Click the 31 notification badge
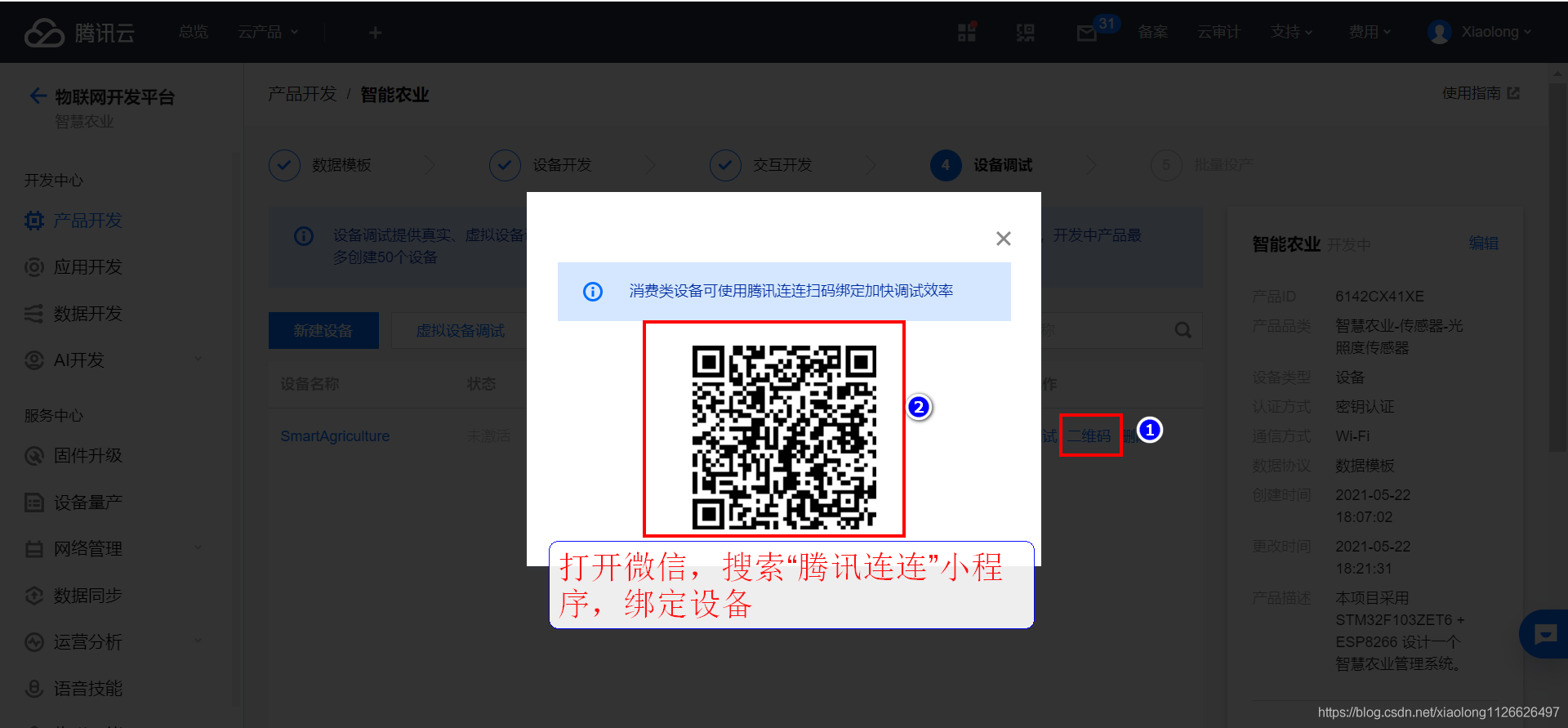Screen dimensions: 1568x728 1107,24
